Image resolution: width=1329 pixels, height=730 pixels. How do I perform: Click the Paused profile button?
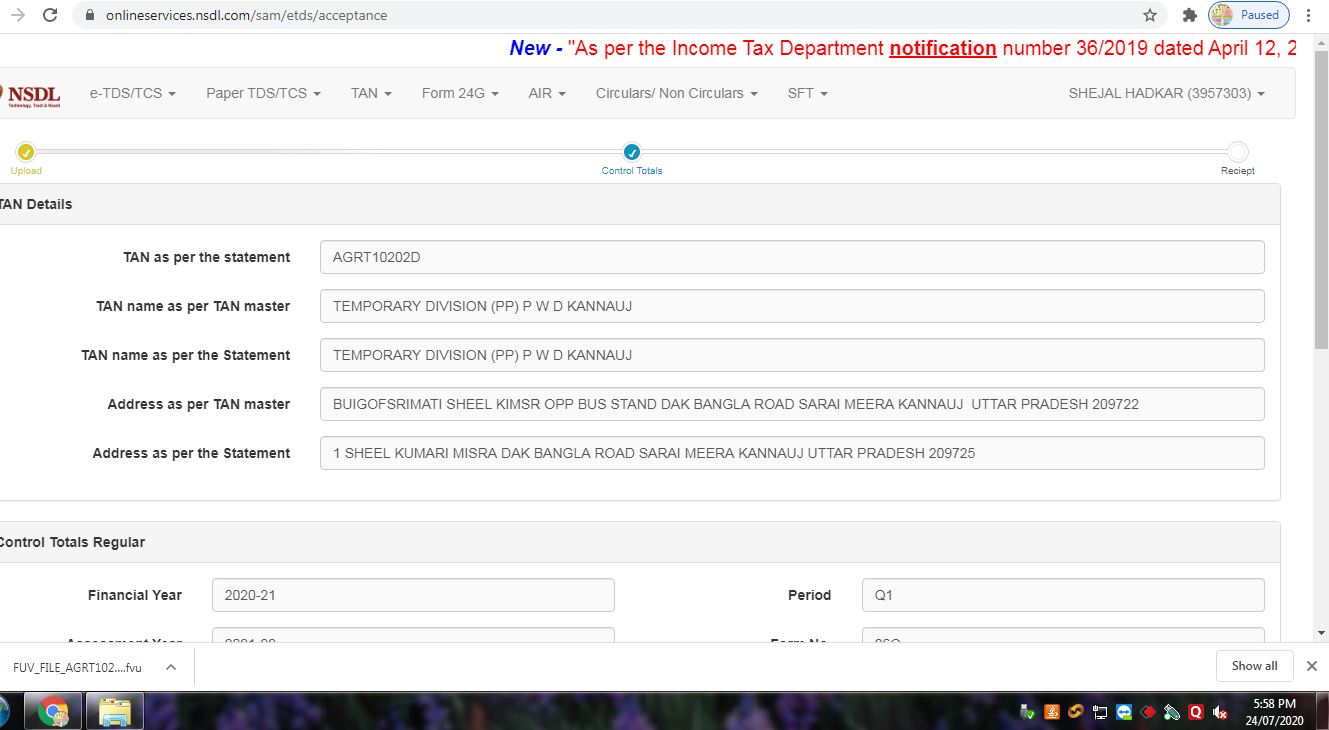pyautogui.click(x=1248, y=15)
